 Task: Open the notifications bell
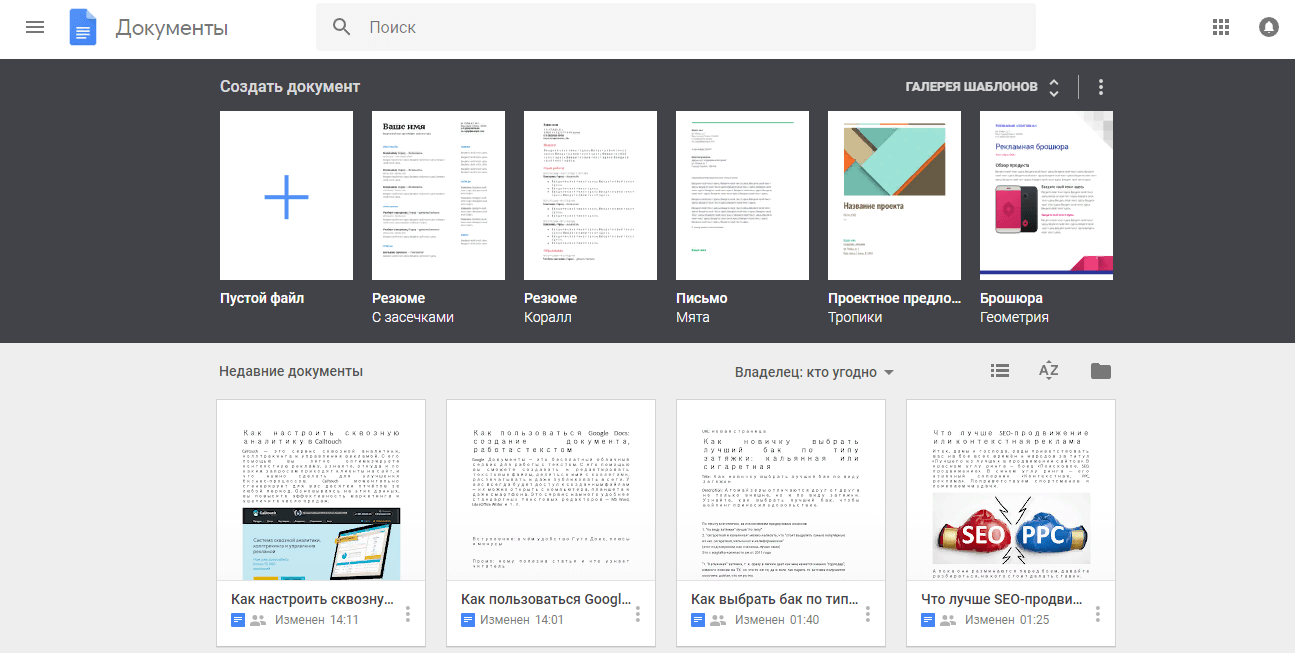click(1269, 27)
